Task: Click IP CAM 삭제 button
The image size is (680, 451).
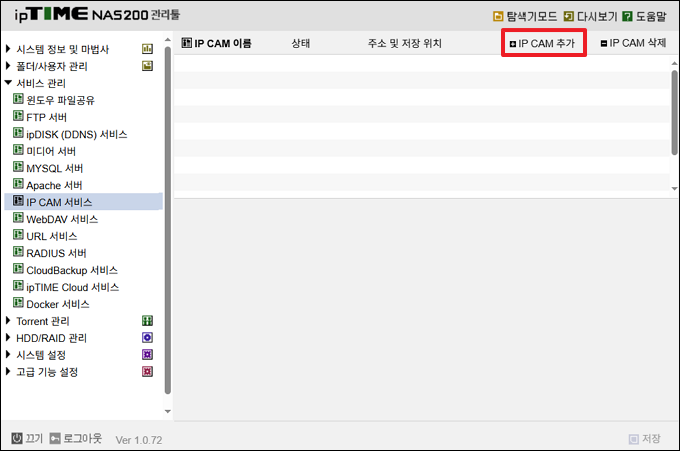Action: click(x=633, y=44)
